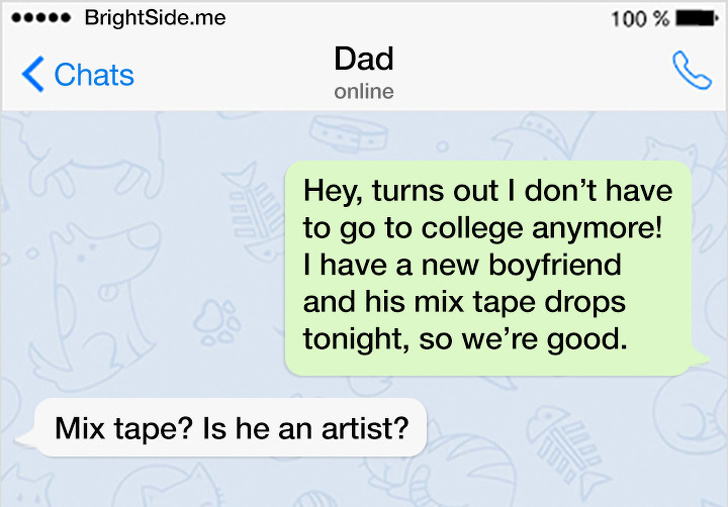Click the "online" status text

point(363,92)
